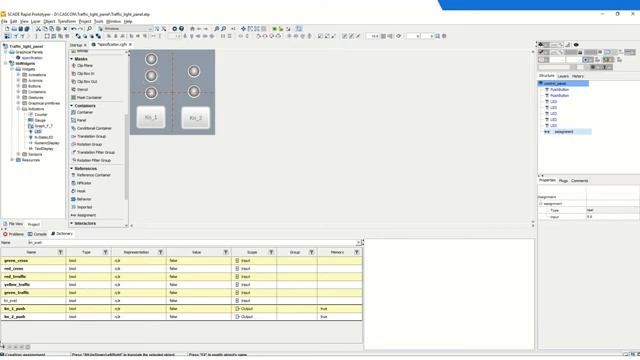The height and width of the screenshot is (360, 640).
Task: Switch to File View tab
Action: (13, 224)
